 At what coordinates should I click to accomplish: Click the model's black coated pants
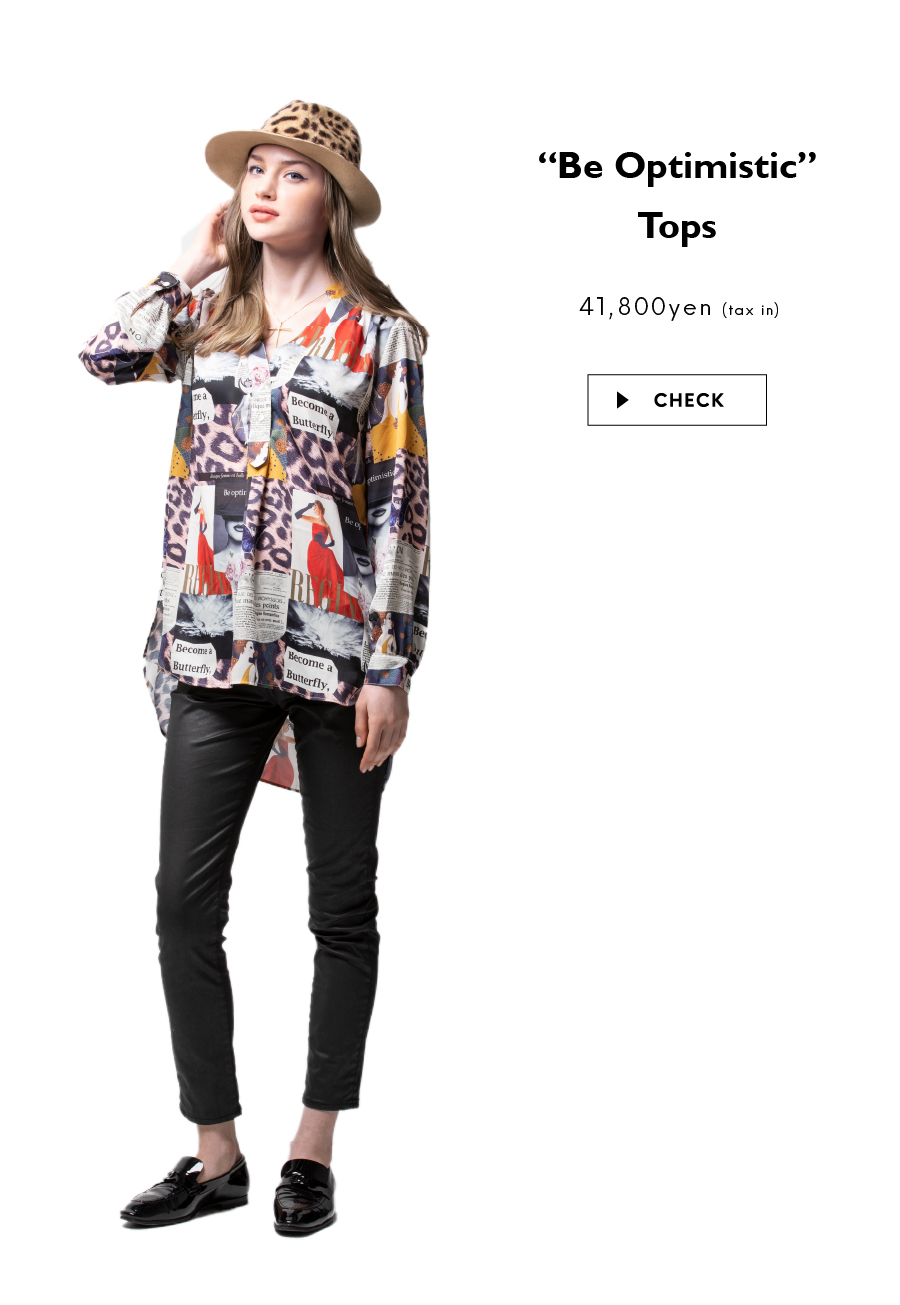tap(270, 900)
